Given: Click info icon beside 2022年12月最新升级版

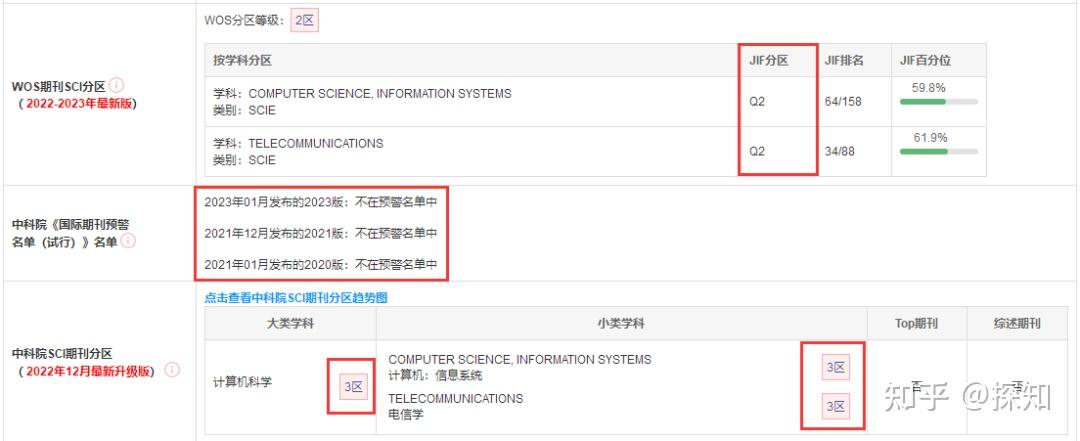Looking at the screenshot, I should tap(172, 371).
